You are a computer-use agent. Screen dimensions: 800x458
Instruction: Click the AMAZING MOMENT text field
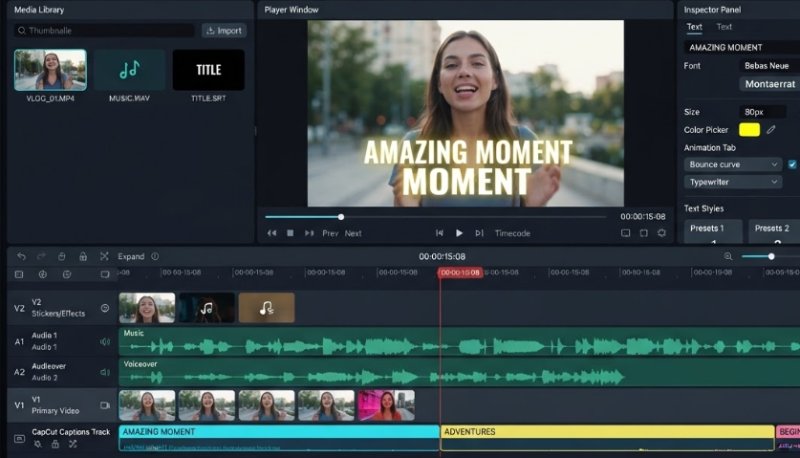point(742,47)
